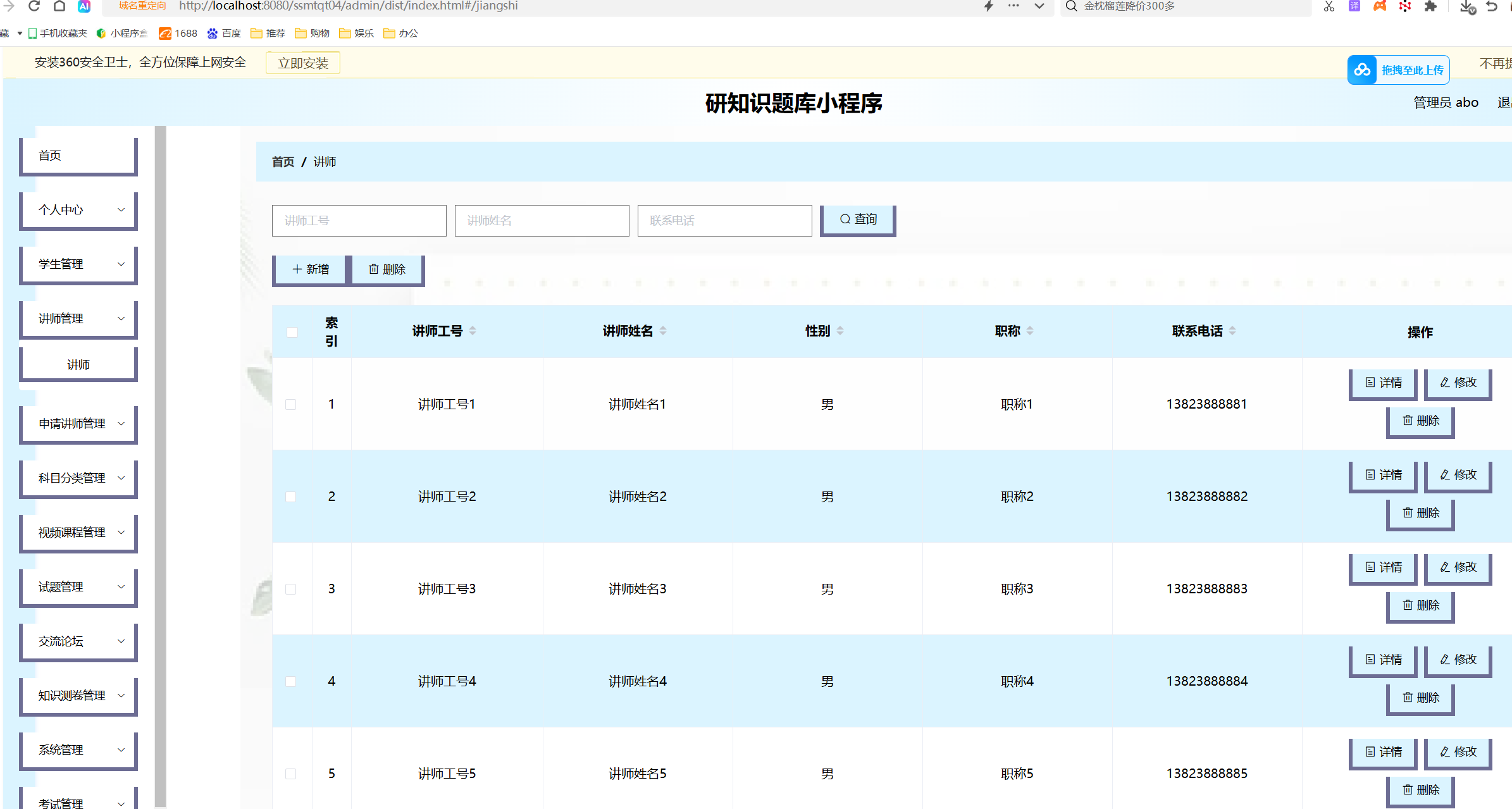Open the blue AI assistant icon
The image size is (1512, 809).
(x=84, y=6)
